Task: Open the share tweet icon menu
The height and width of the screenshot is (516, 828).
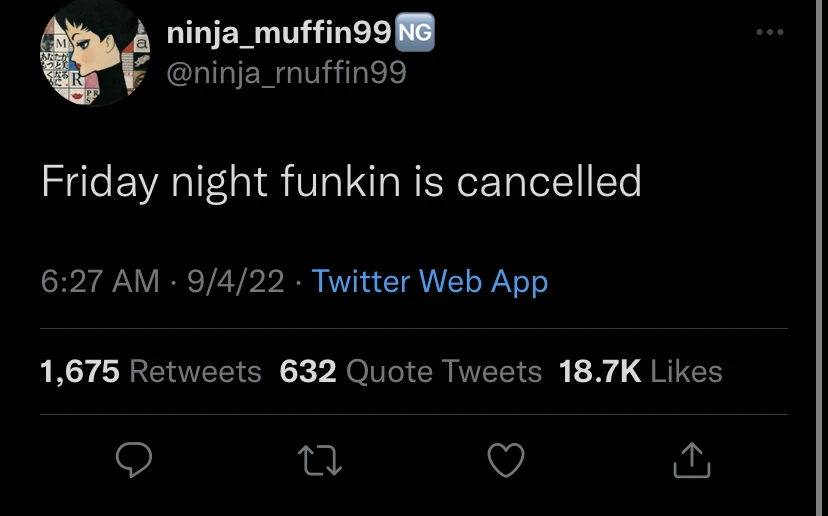Action: click(692, 460)
